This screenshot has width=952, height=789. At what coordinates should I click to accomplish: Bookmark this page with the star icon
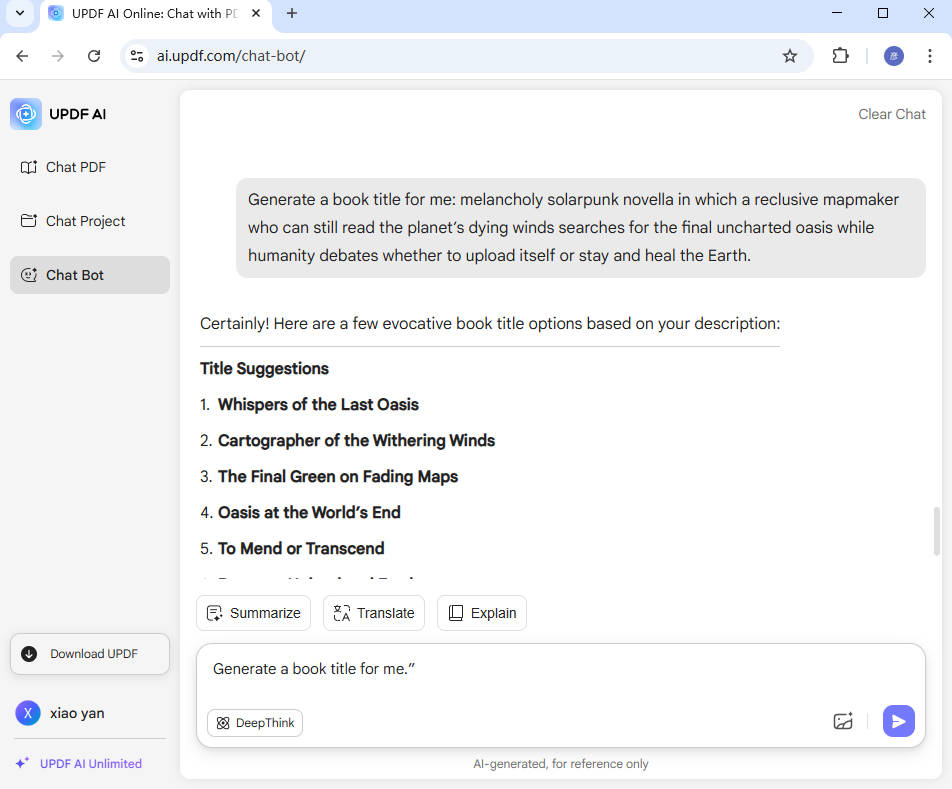[789, 56]
